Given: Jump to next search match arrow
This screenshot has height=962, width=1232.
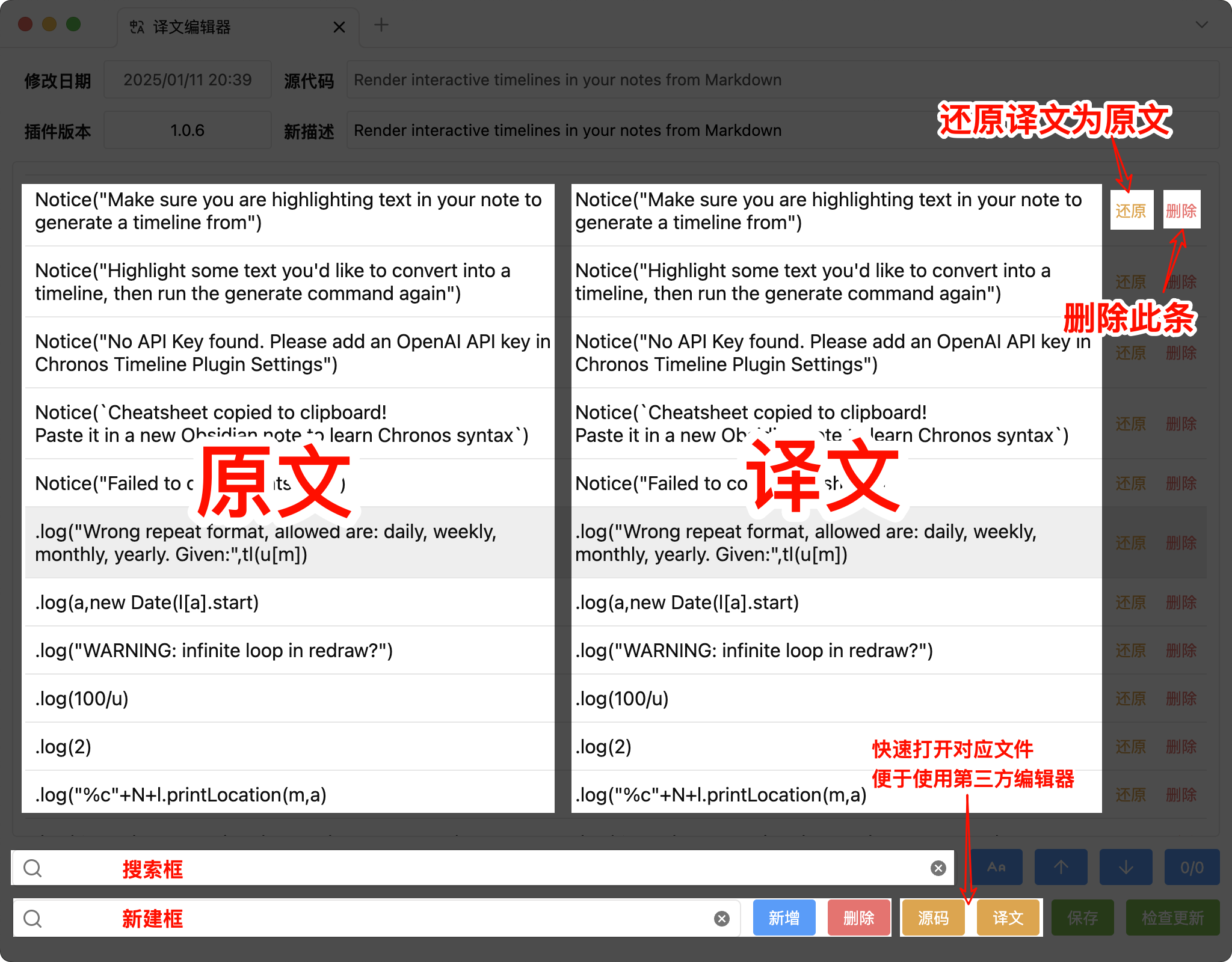Looking at the screenshot, I should coord(1126,867).
